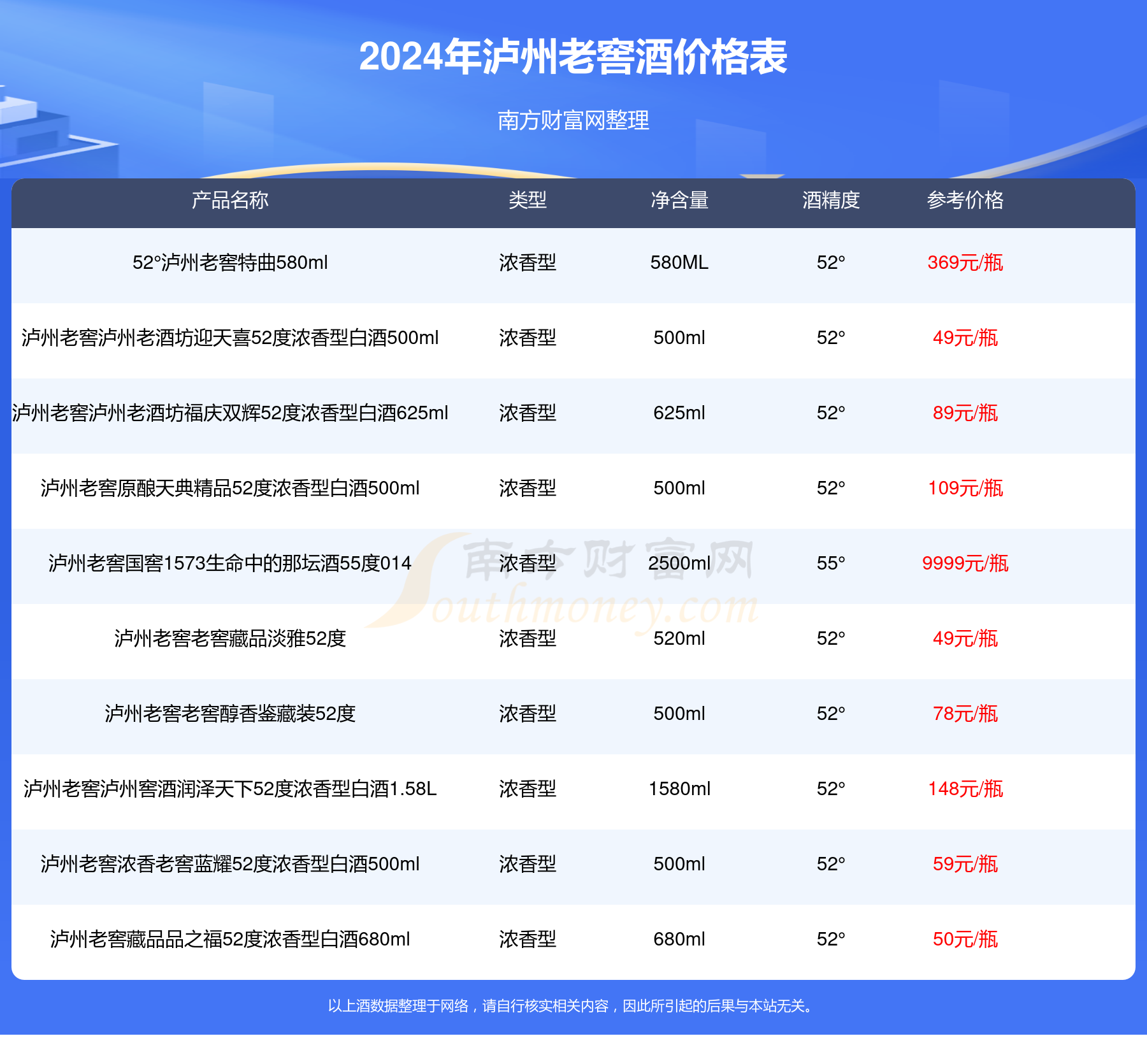Click 52° in the 润泽天下 row
The height and width of the screenshot is (1064, 1147).
coord(831,789)
